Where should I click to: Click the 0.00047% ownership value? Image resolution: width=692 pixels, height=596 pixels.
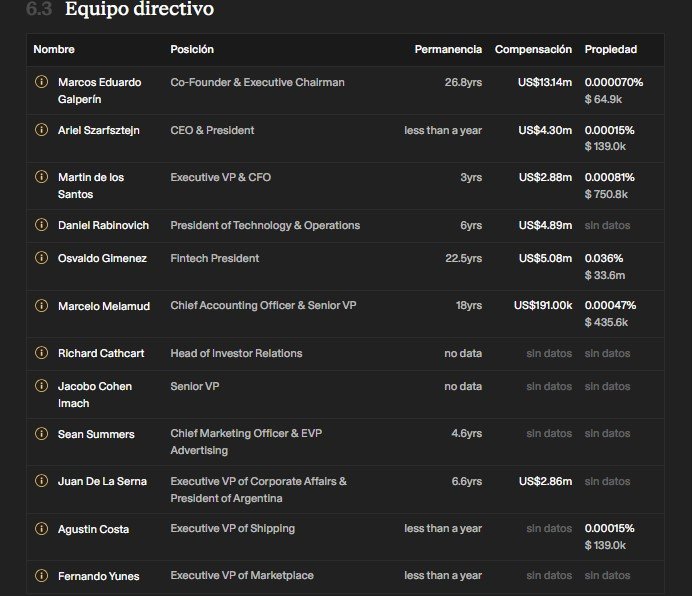610,305
